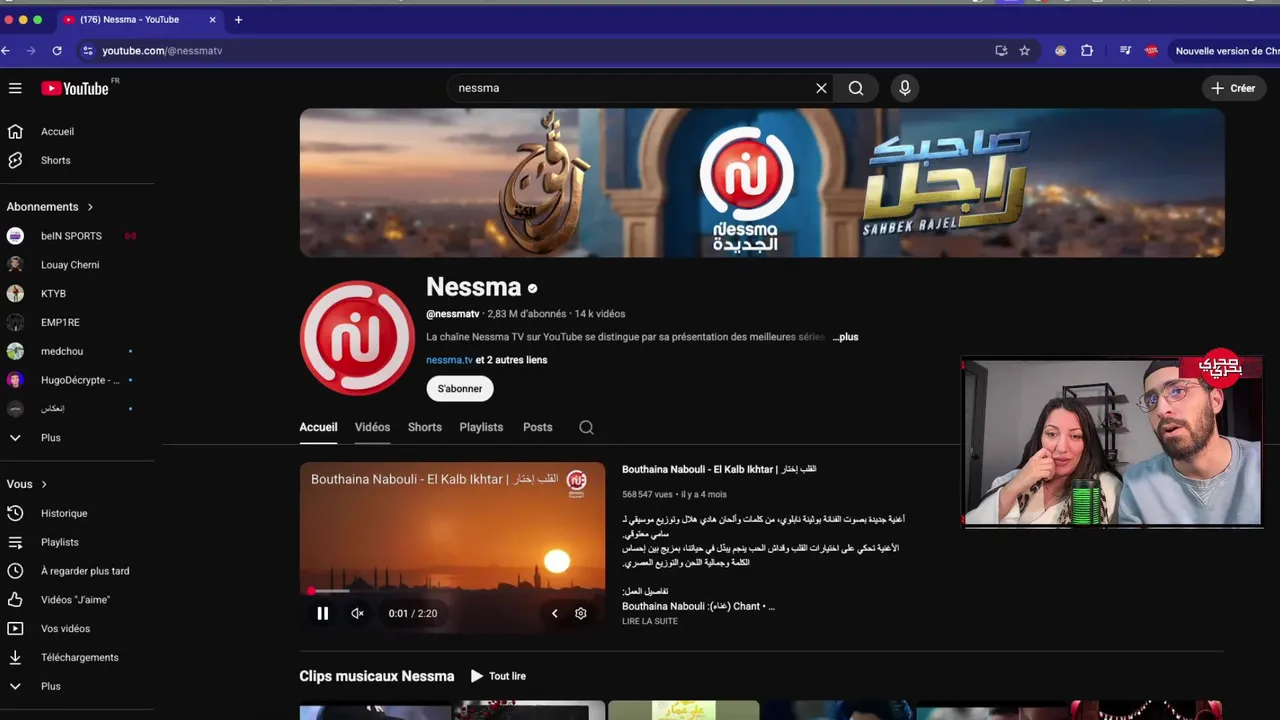
Task: Open Chrome extensions puzzle icon
Action: 1087,51
